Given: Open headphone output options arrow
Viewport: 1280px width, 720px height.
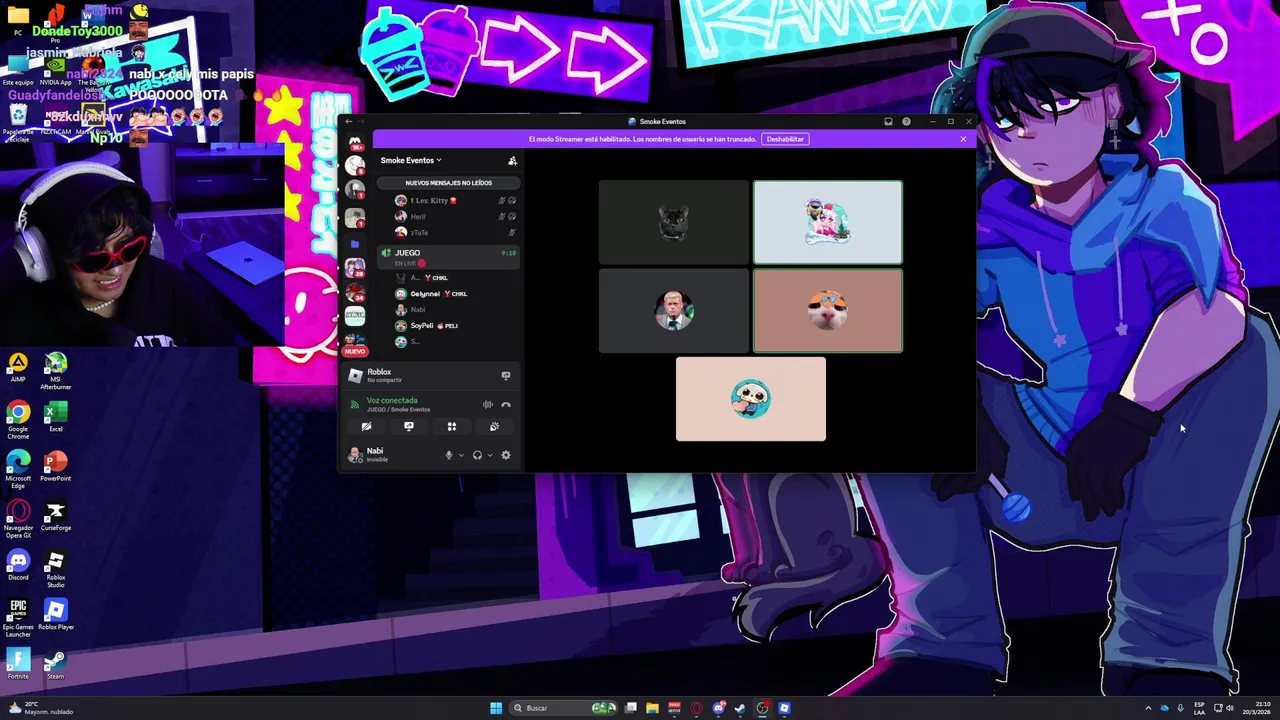Looking at the screenshot, I should pos(490,455).
